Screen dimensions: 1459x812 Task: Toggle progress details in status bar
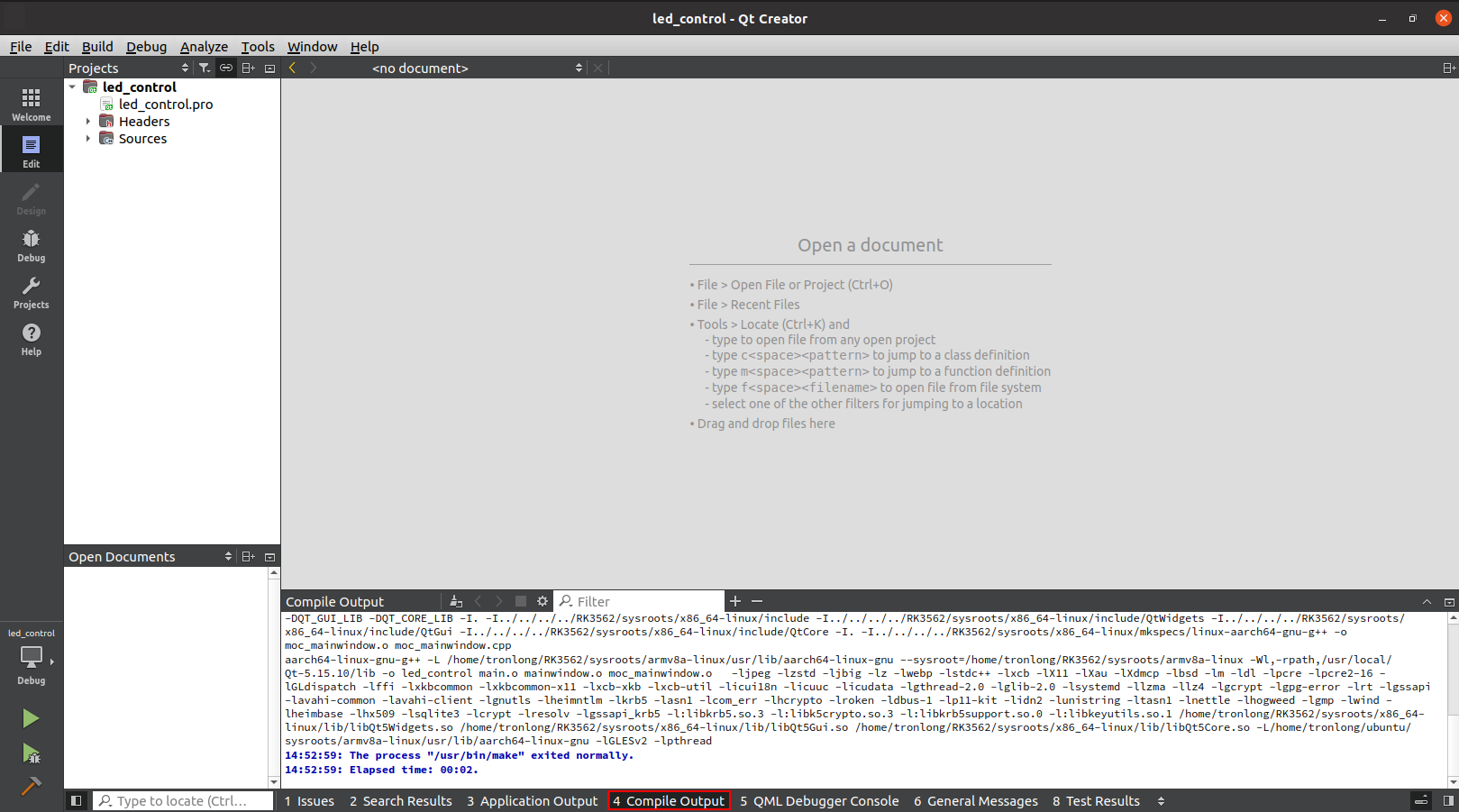coord(1421,800)
